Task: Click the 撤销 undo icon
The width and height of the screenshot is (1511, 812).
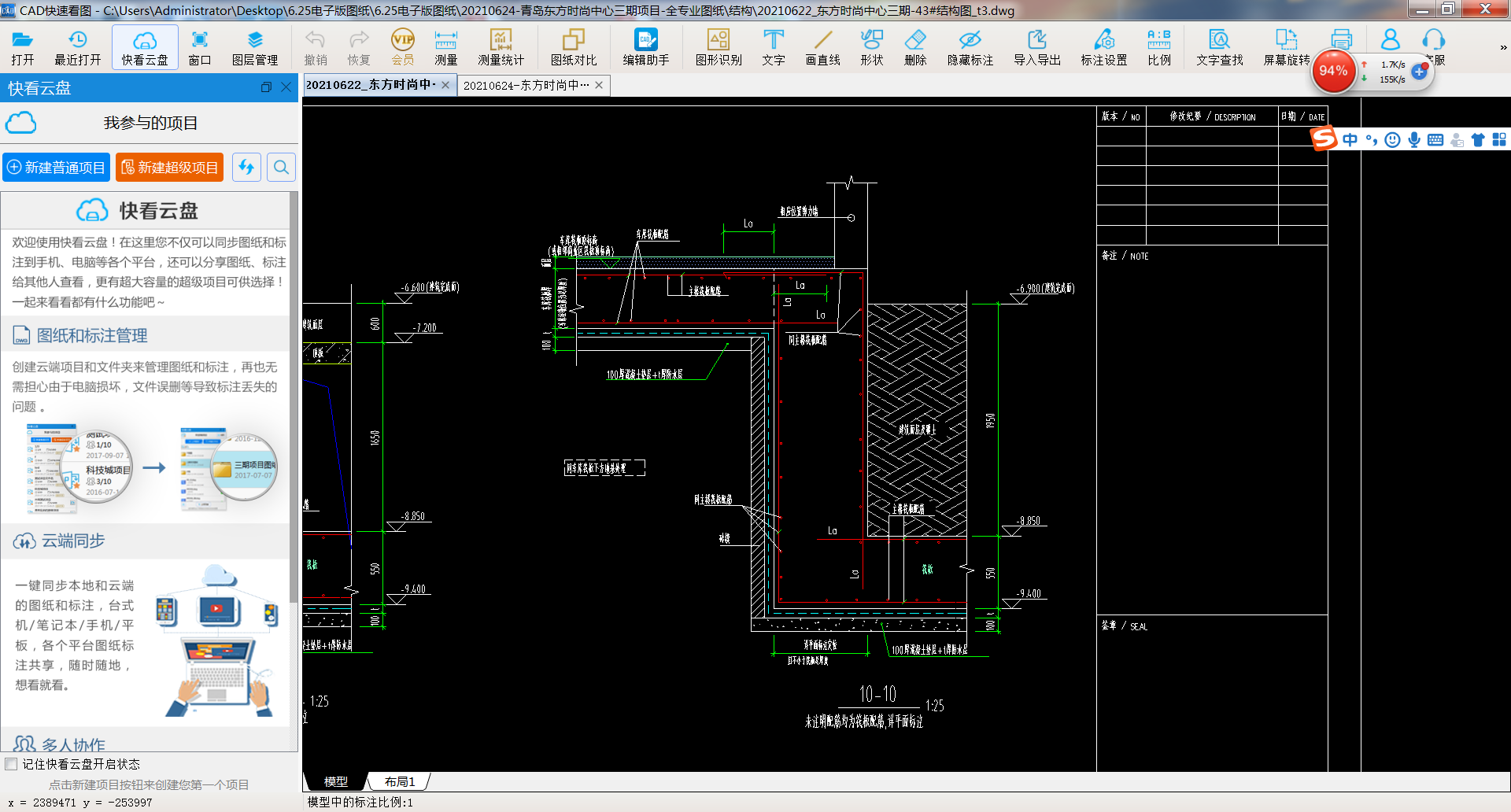Action: [x=316, y=47]
